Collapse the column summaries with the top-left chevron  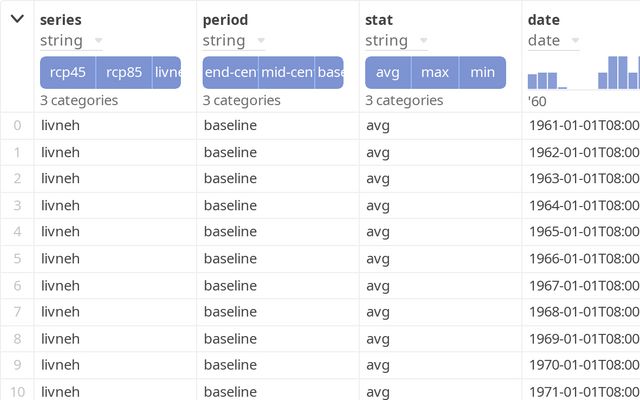pos(17,19)
